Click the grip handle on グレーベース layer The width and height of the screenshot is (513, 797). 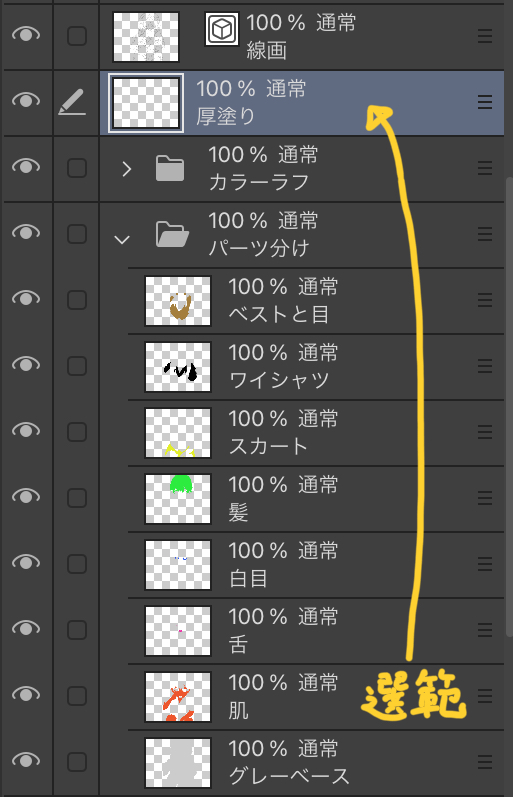click(x=485, y=762)
